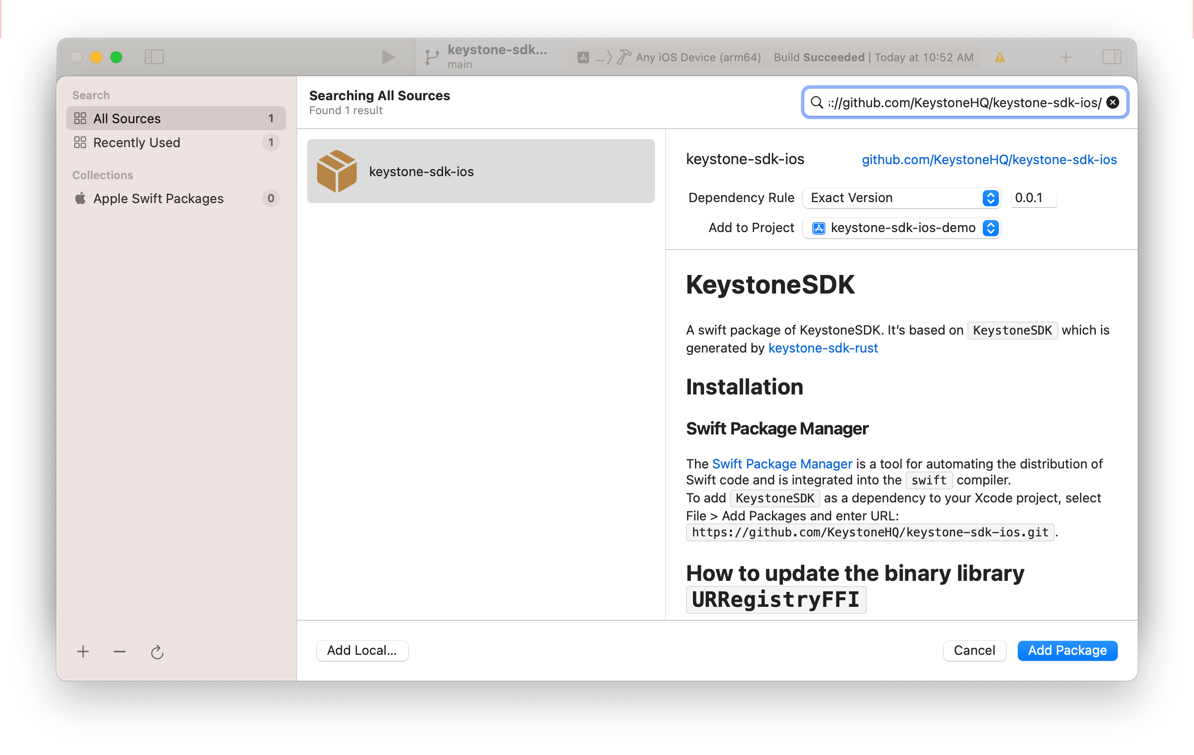Click the plus icon in the toolbar
The image size is (1194, 755).
(x=1065, y=57)
